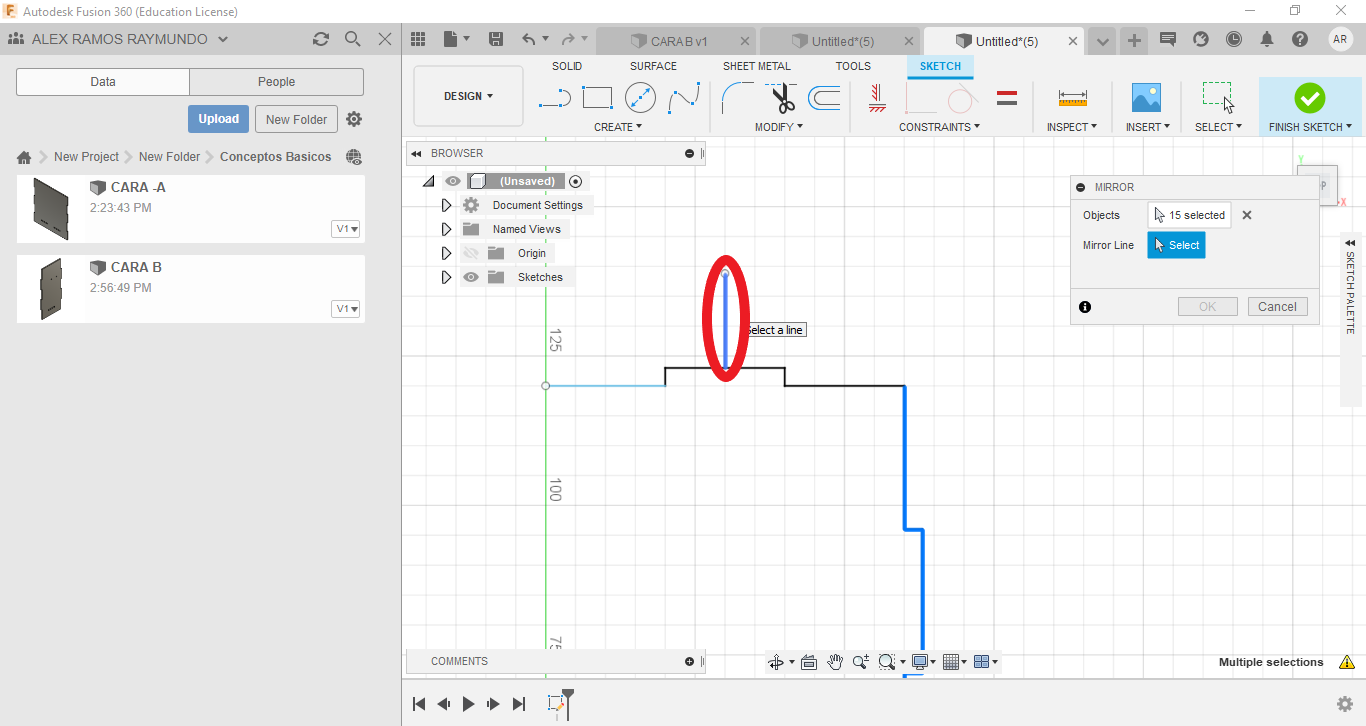Switch to the SOLID tab
Screen dimensions: 1366x726
click(x=567, y=66)
